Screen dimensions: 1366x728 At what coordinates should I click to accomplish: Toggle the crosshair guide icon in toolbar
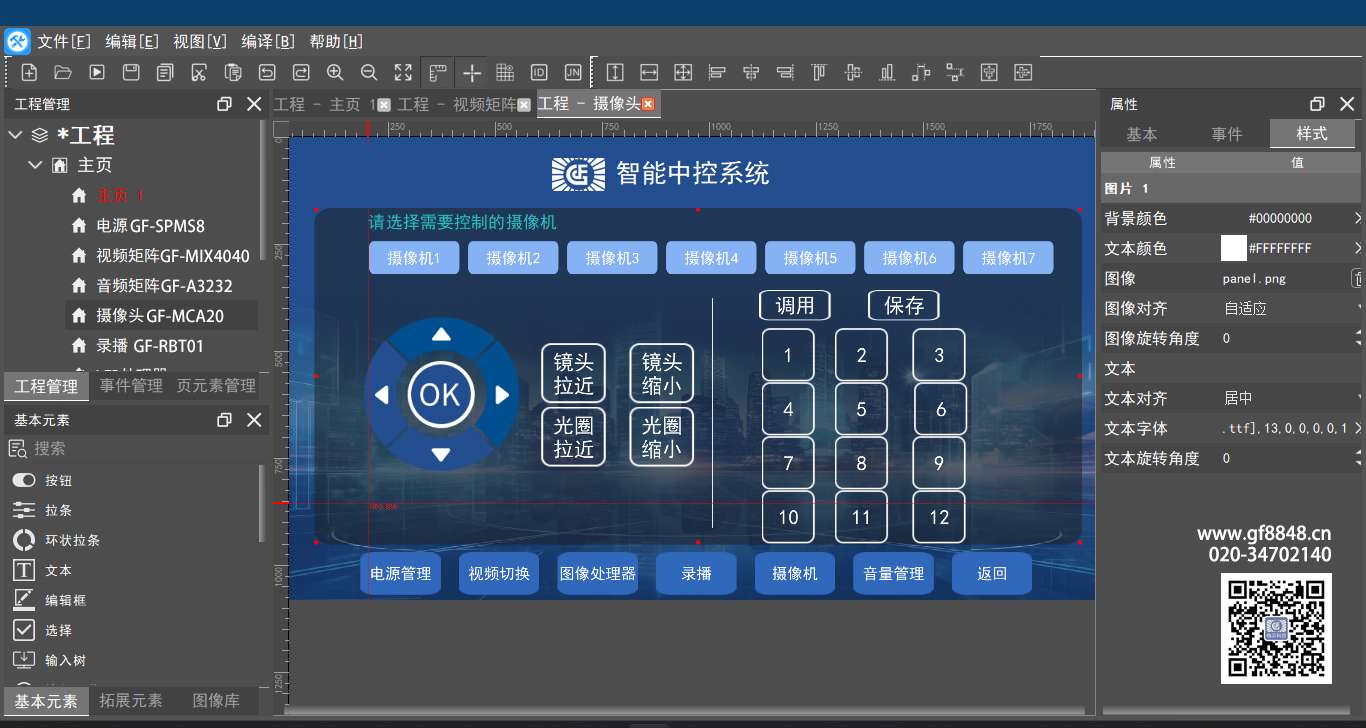click(471, 72)
